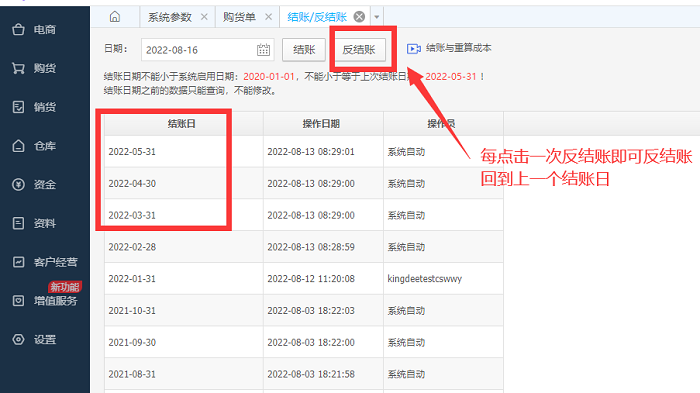
Task: Close the 系统参数 tab
Action: tap(204, 17)
